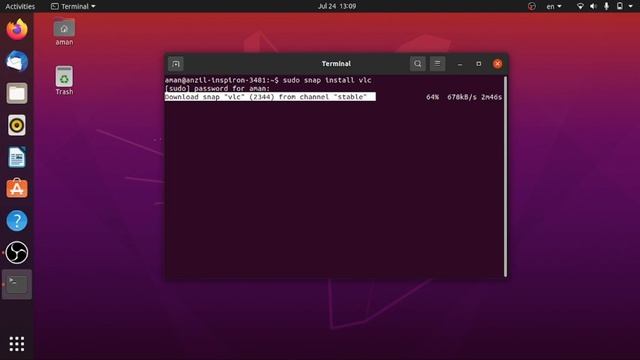Maximize the Terminal window
The height and width of the screenshot is (360, 640).
[x=479, y=64]
